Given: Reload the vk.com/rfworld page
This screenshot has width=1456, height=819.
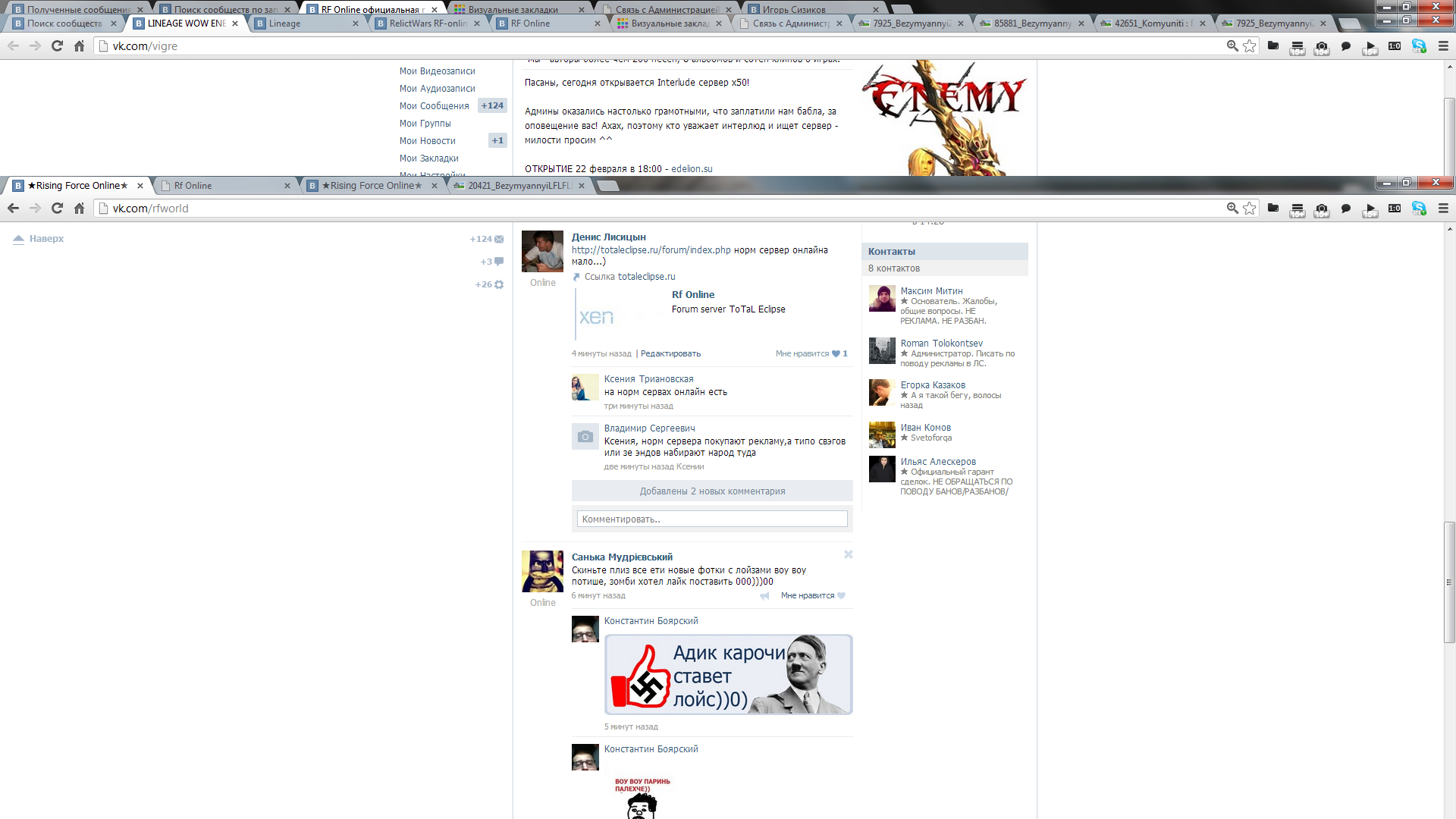Looking at the screenshot, I should pyautogui.click(x=57, y=208).
